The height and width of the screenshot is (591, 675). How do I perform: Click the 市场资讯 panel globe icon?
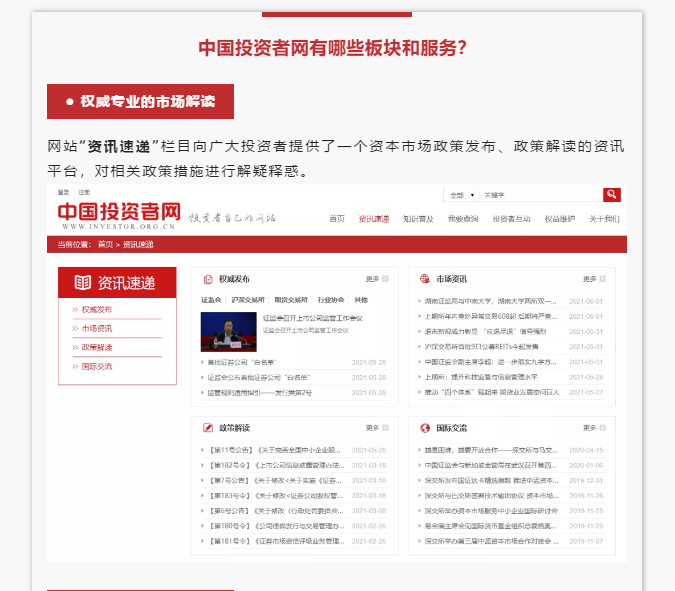point(425,279)
